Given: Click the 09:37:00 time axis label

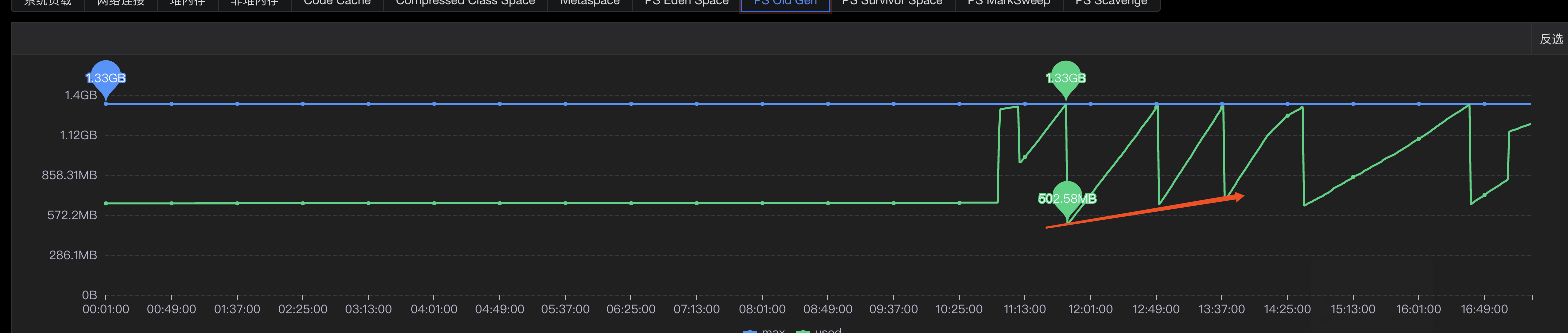Looking at the screenshot, I should tap(893, 309).
